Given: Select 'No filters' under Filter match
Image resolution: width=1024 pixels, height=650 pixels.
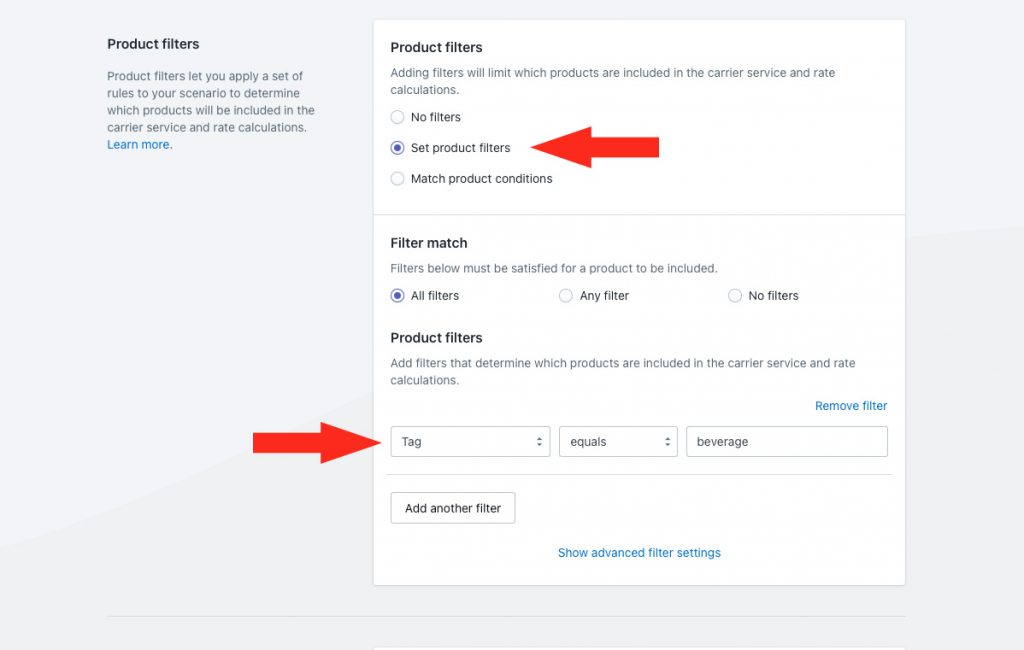Looking at the screenshot, I should click(x=735, y=295).
